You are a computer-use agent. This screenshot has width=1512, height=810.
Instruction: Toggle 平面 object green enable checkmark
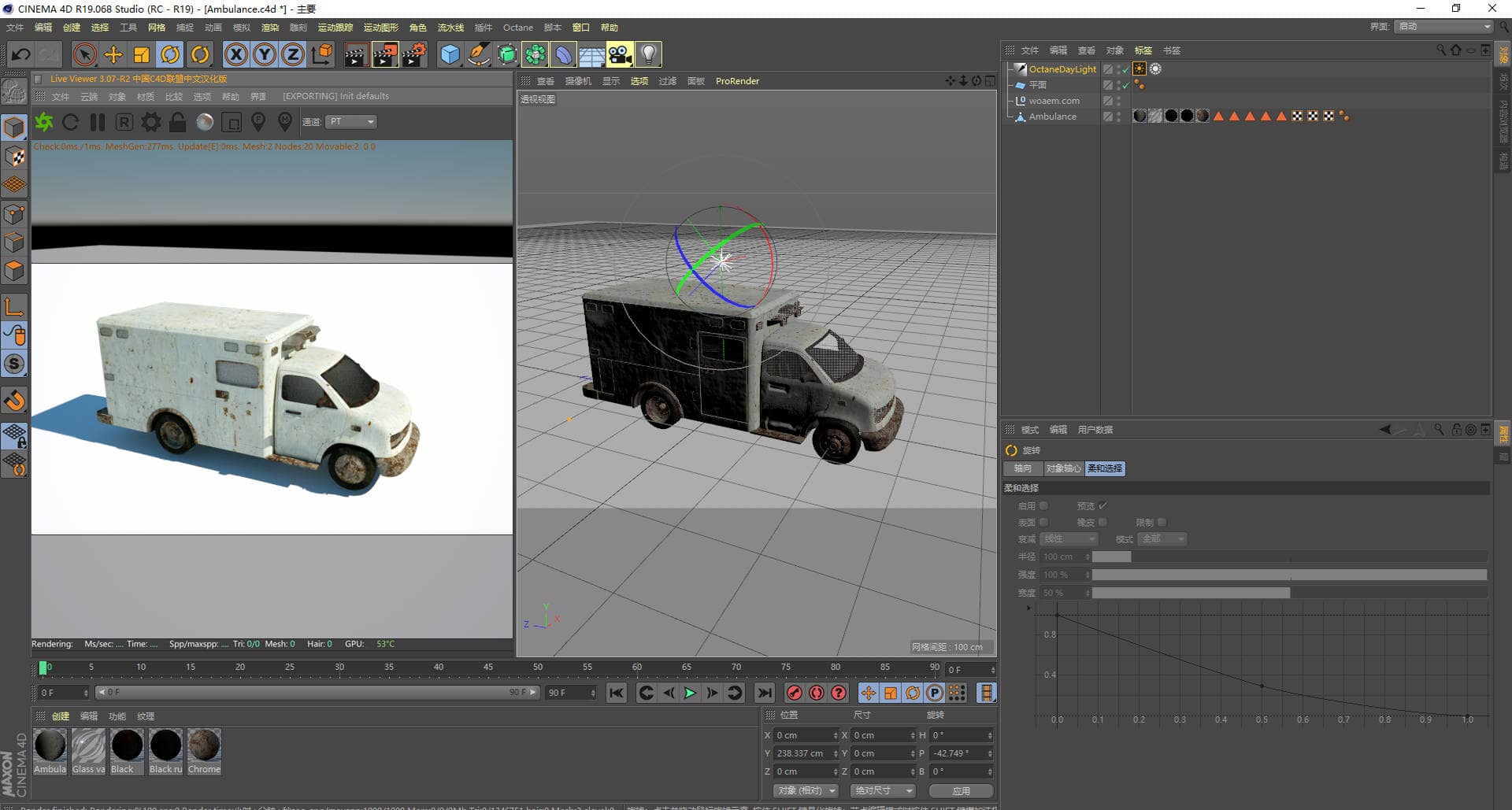[x=1125, y=85]
